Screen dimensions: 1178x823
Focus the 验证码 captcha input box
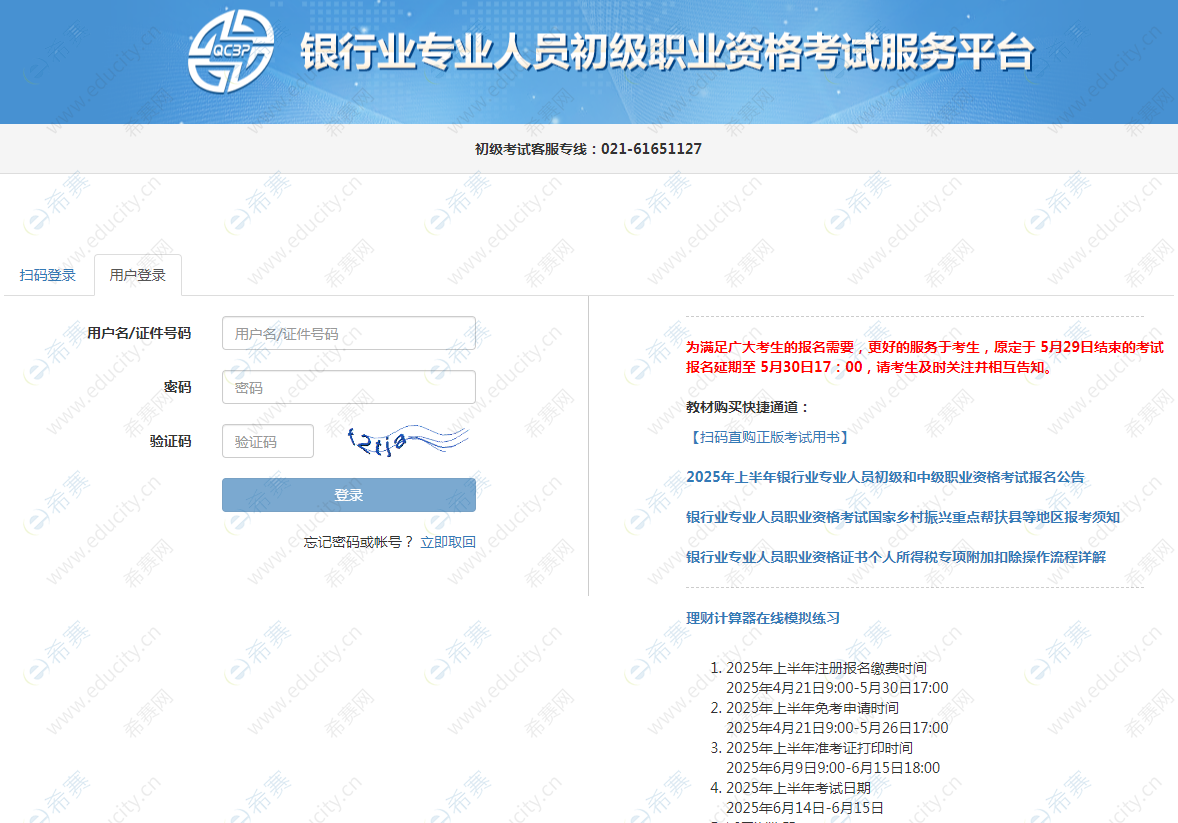[x=267, y=441]
